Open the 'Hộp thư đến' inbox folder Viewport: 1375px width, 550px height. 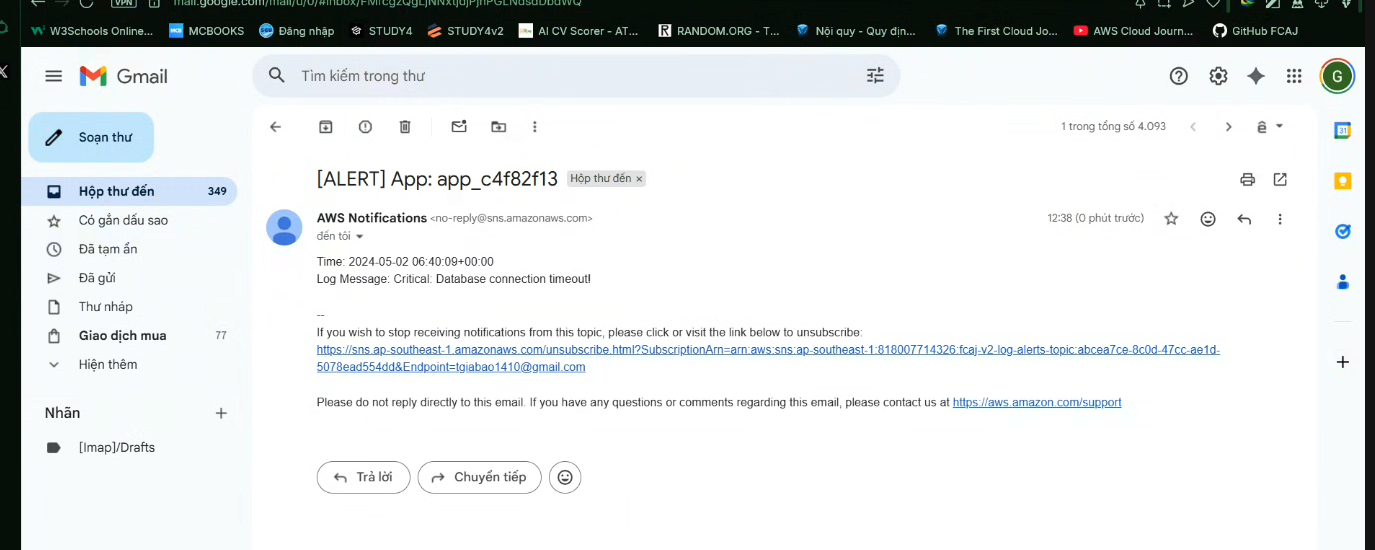(129, 191)
